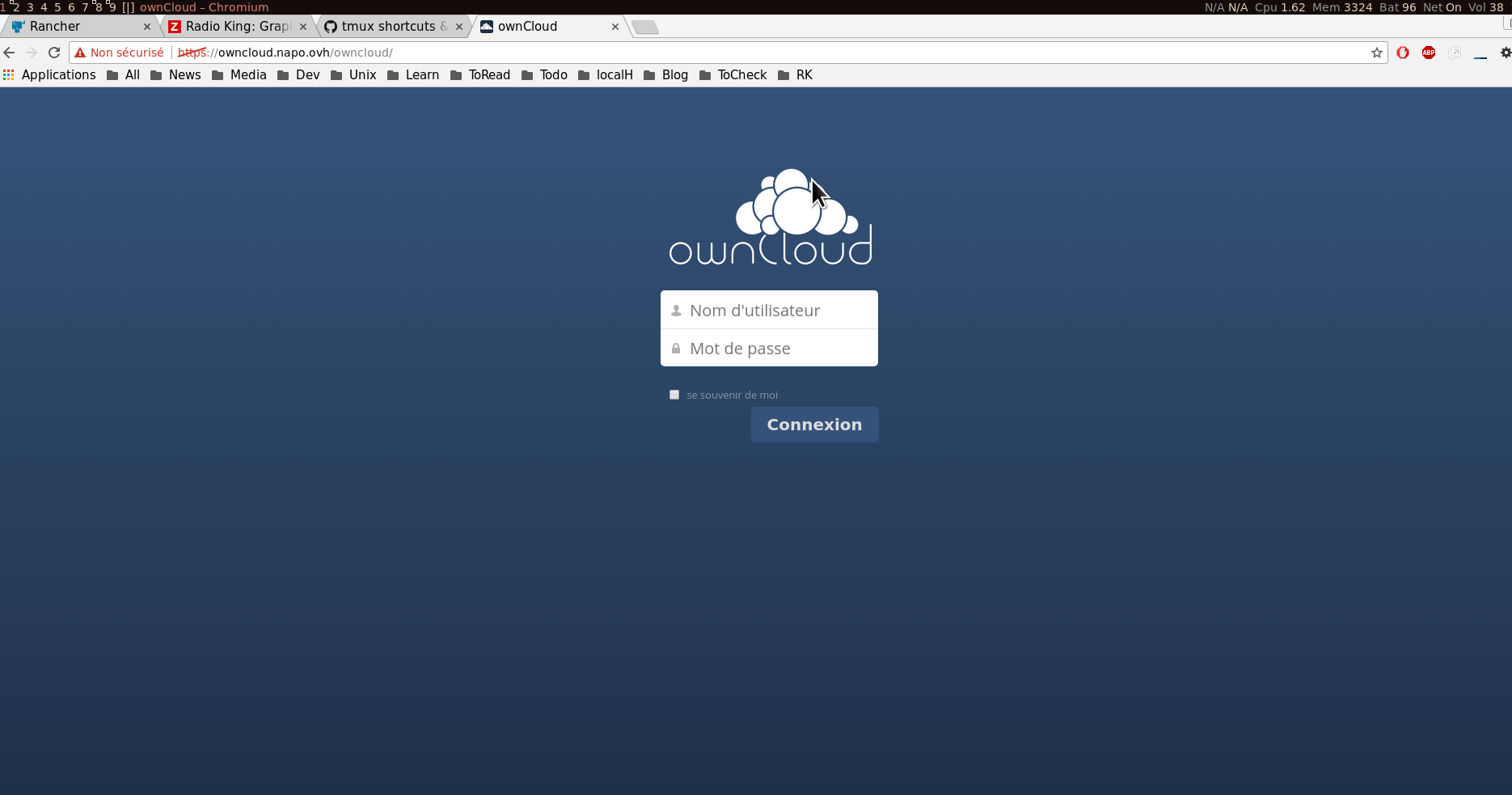Image resolution: width=1512 pixels, height=795 pixels.
Task: Open the Unix bookmarks folder
Action: tap(353, 75)
